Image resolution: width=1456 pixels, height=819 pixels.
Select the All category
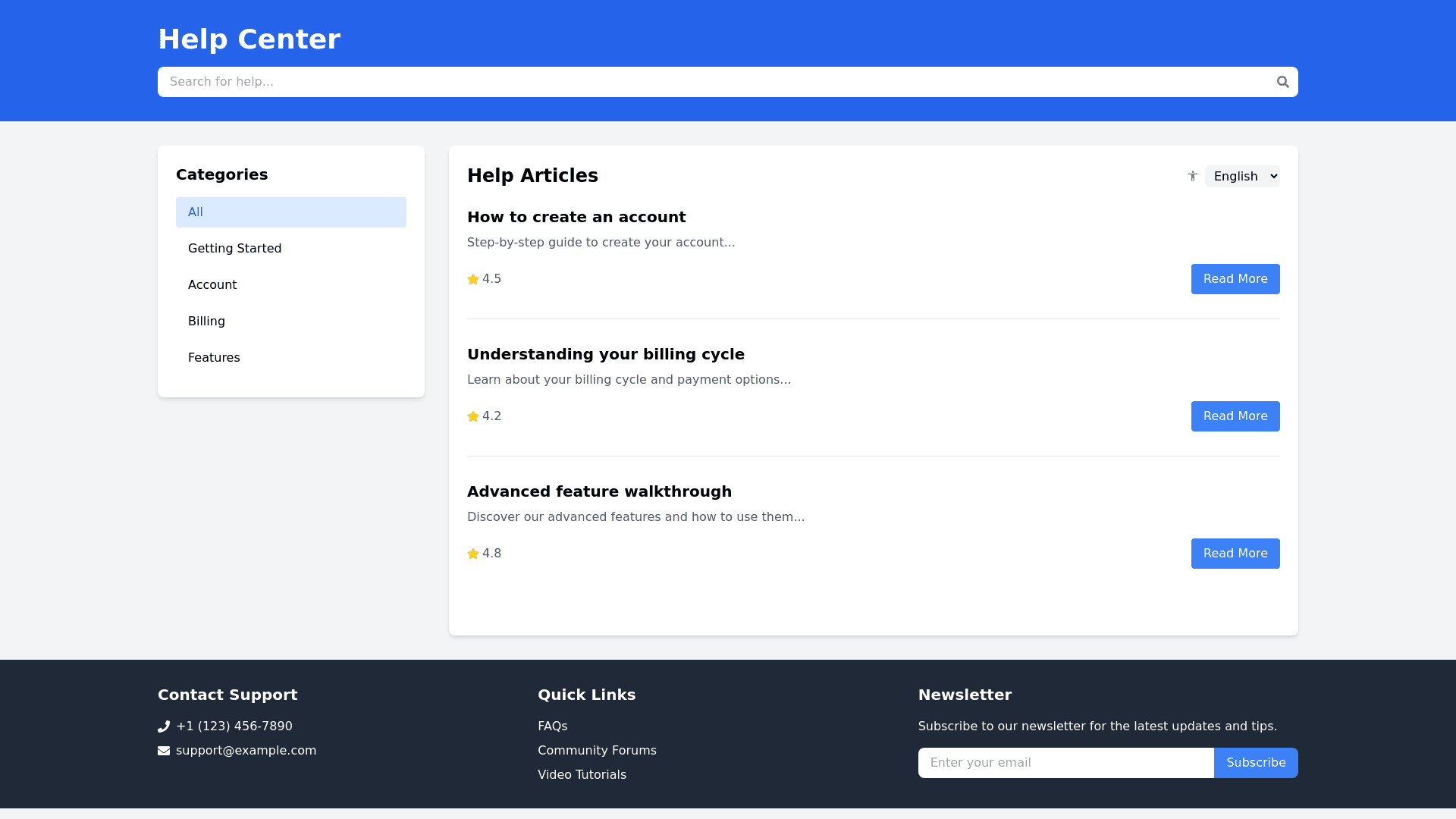290,212
